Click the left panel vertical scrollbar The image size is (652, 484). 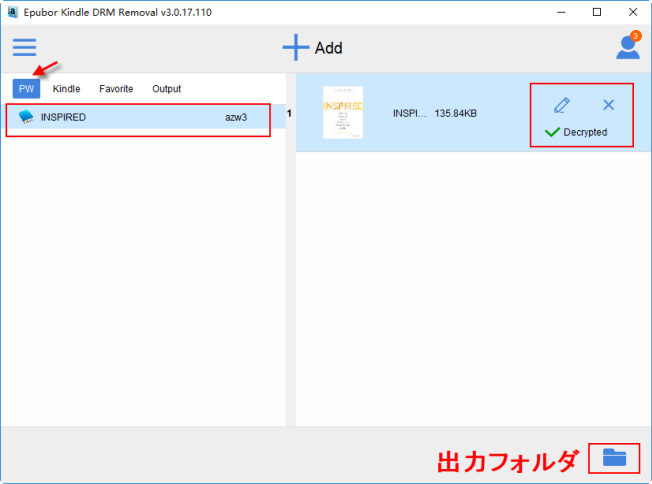(x=291, y=250)
